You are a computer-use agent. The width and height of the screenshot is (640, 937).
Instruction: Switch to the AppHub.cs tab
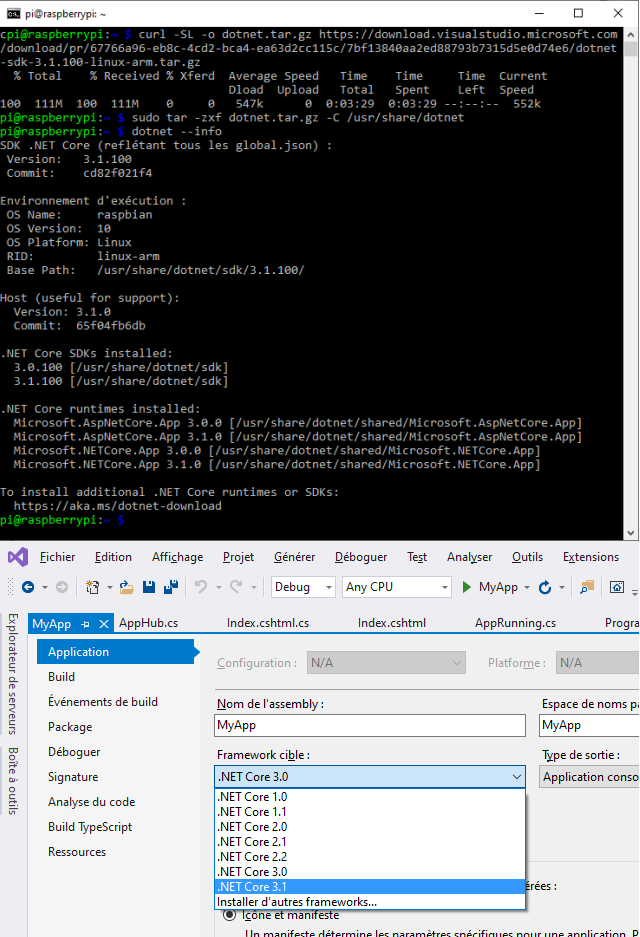click(x=149, y=623)
